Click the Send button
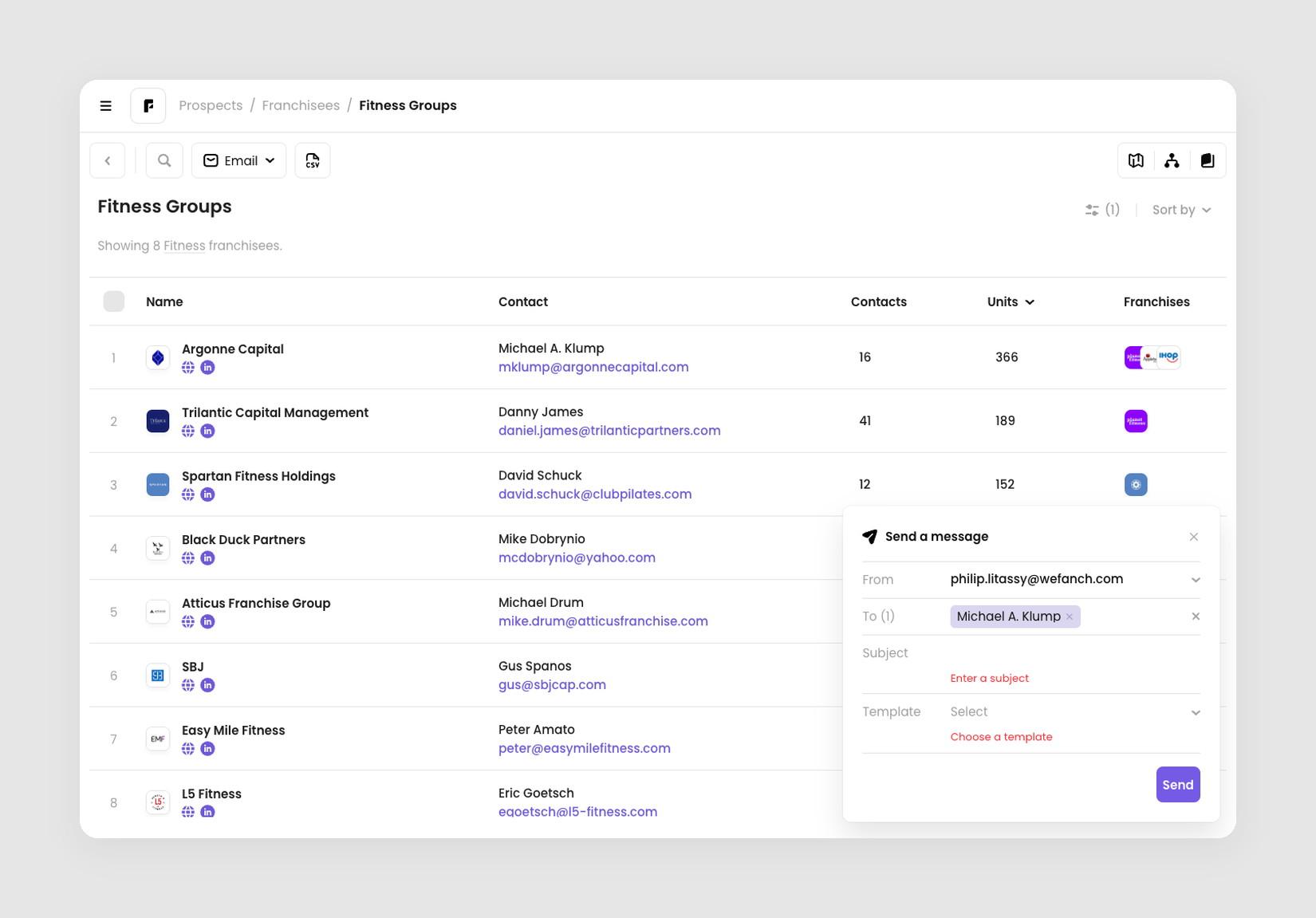The height and width of the screenshot is (918, 1316). (x=1178, y=785)
